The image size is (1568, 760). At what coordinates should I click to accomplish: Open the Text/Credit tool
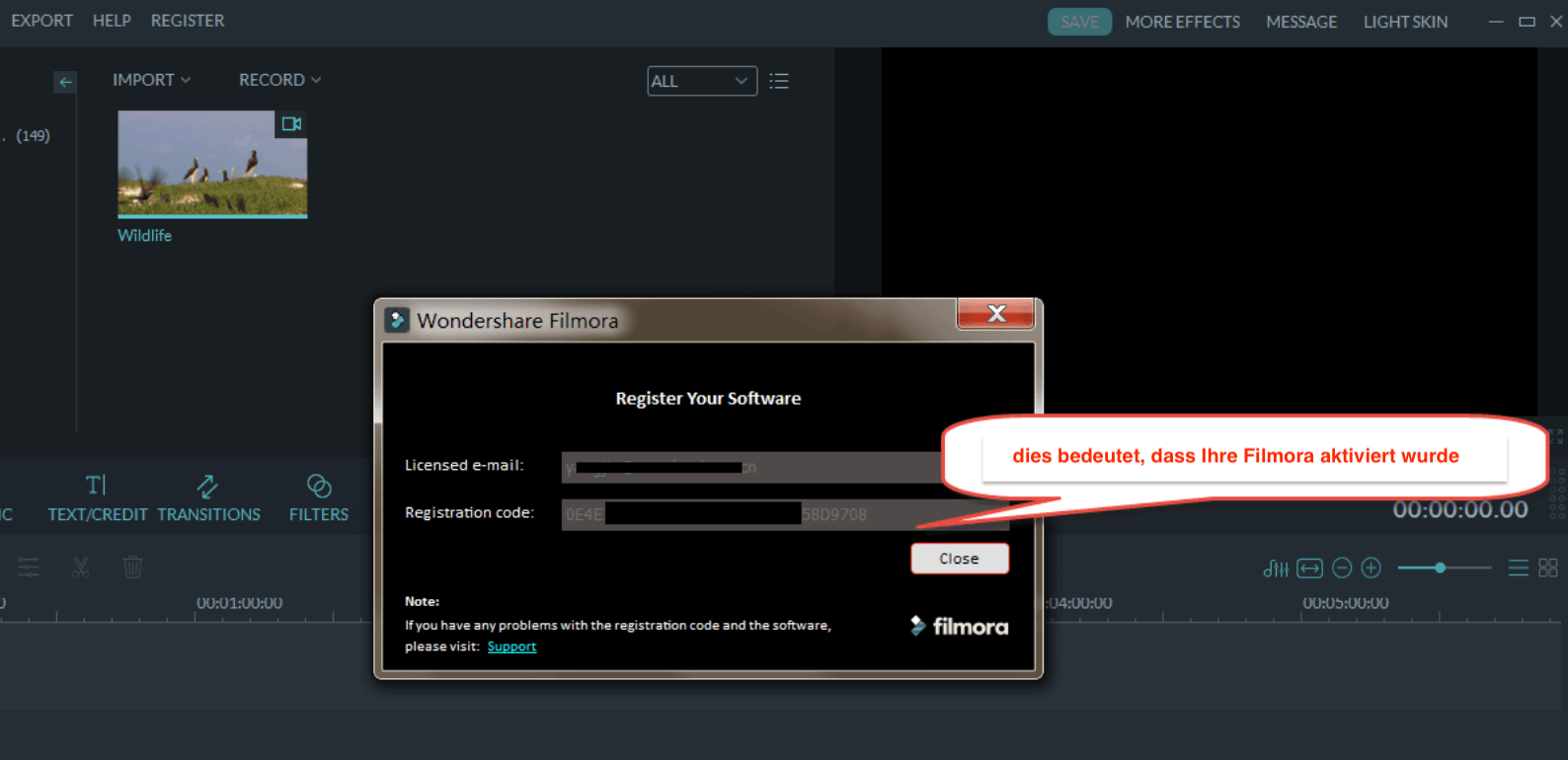[x=97, y=497]
